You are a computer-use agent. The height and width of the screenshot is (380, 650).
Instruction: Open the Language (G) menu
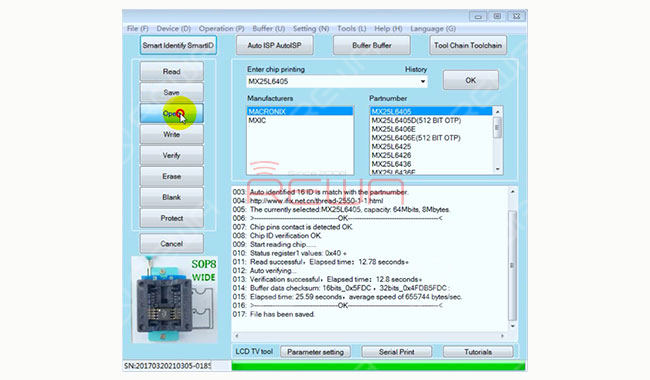pyautogui.click(x=433, y=29)
